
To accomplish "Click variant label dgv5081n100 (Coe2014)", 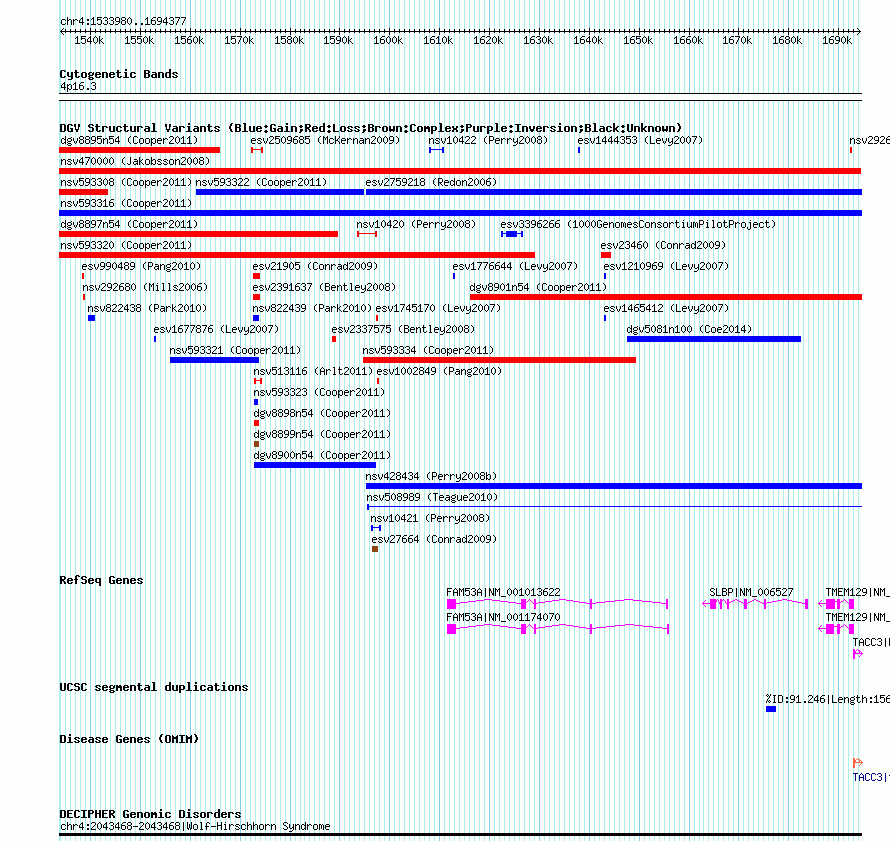I will point(689,329).
